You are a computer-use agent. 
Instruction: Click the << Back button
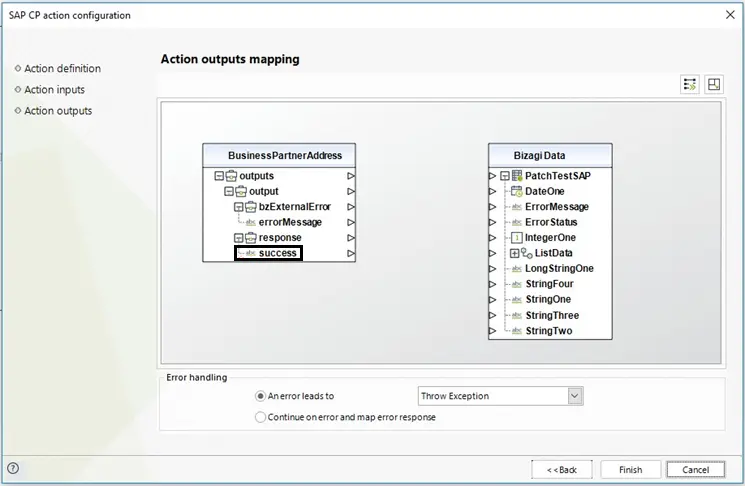coord(562,470)
